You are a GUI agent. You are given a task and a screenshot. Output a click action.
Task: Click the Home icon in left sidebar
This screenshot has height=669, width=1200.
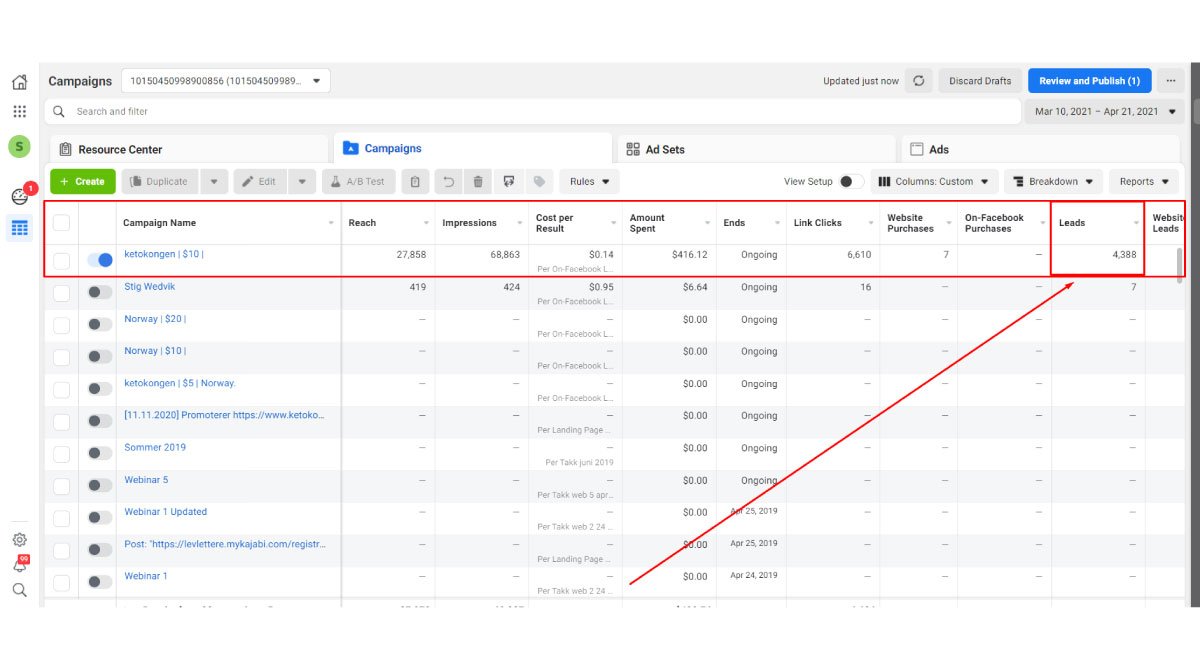pyautogui.click(x=19, y=82)
